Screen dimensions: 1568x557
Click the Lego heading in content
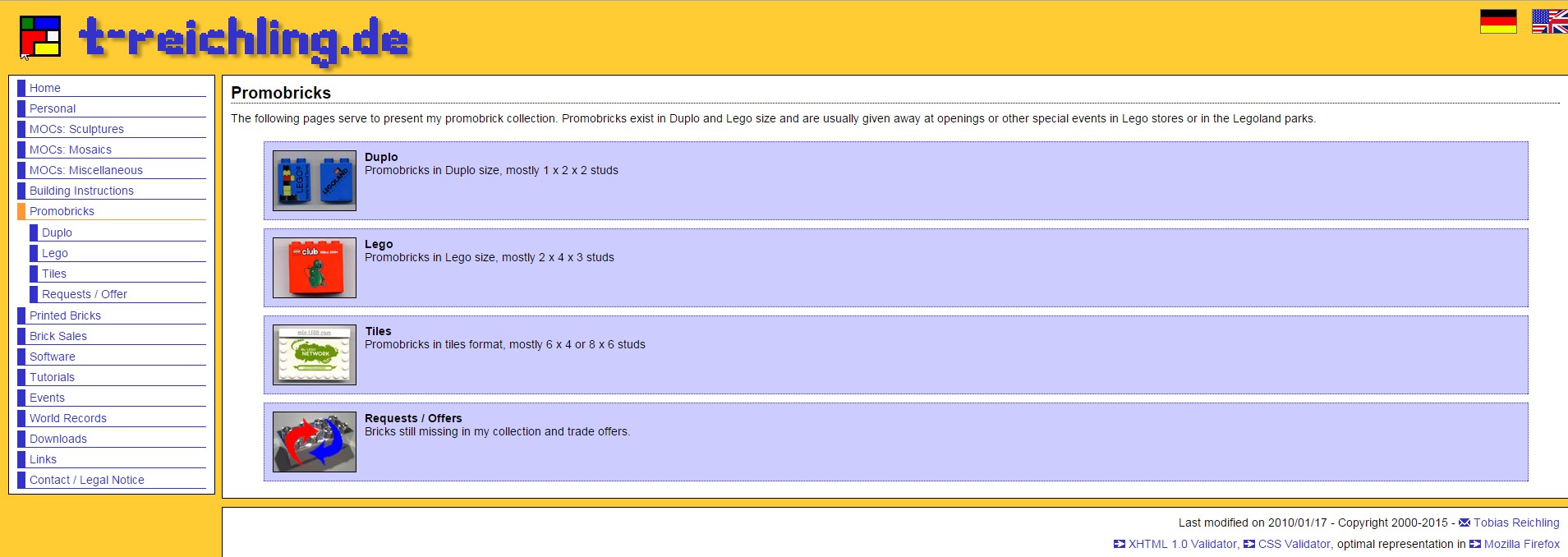click(379, 244)
